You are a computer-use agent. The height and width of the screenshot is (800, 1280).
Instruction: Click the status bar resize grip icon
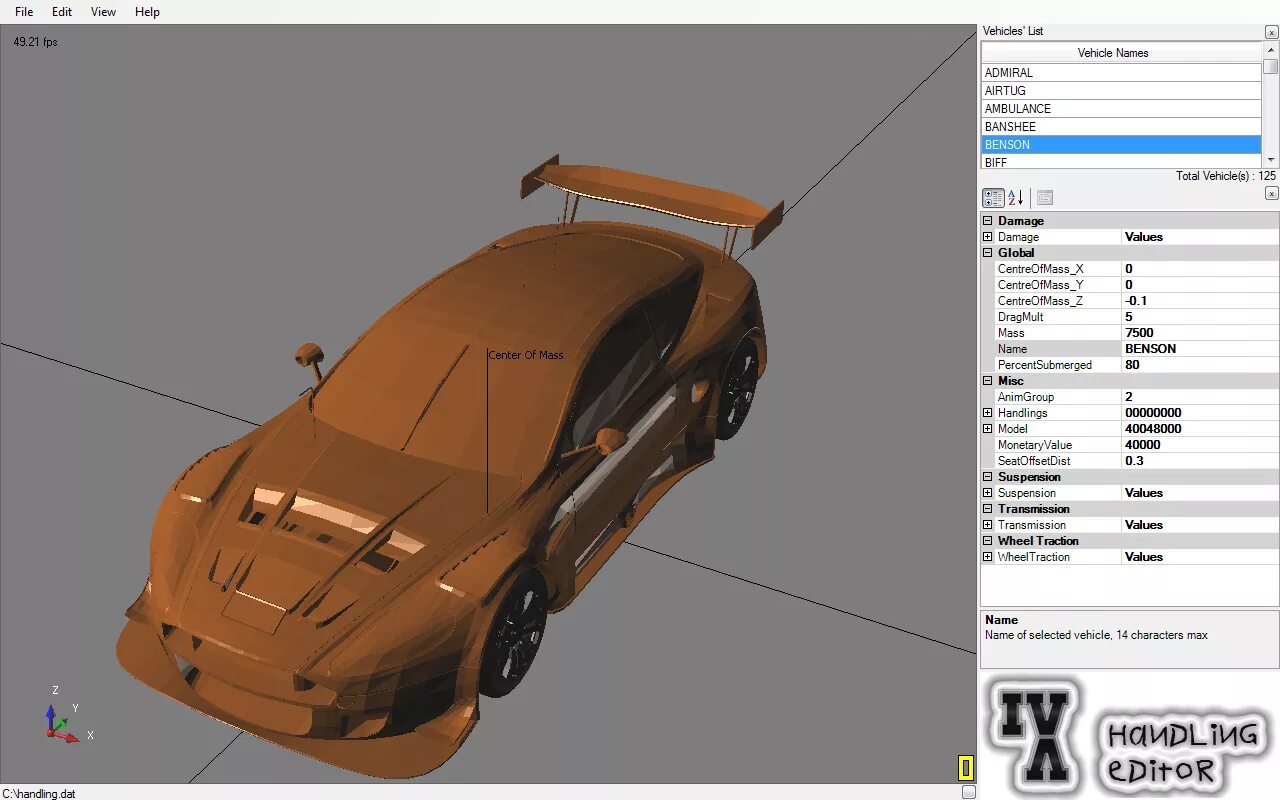968,792
